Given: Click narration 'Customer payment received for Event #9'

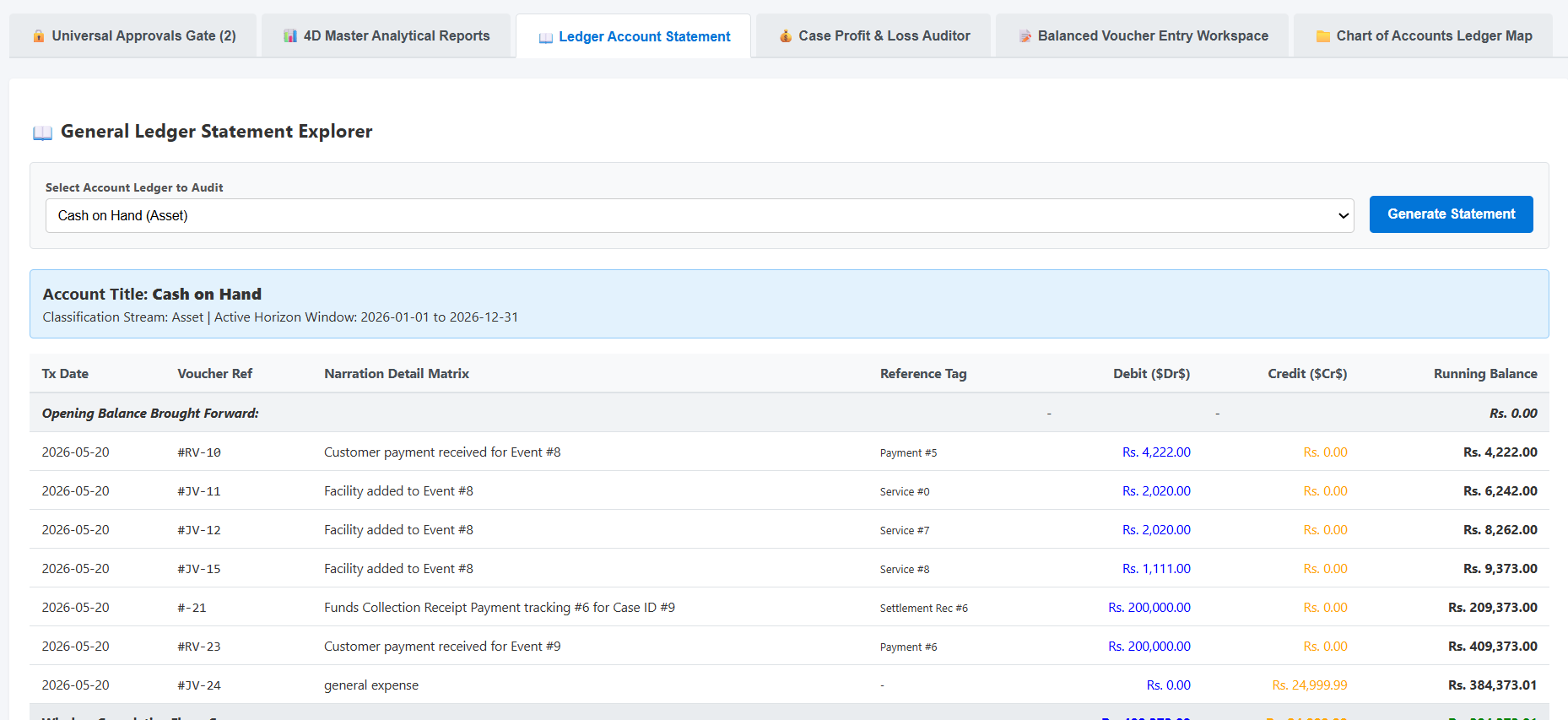Looking at the screenshot, I should 442,647.
